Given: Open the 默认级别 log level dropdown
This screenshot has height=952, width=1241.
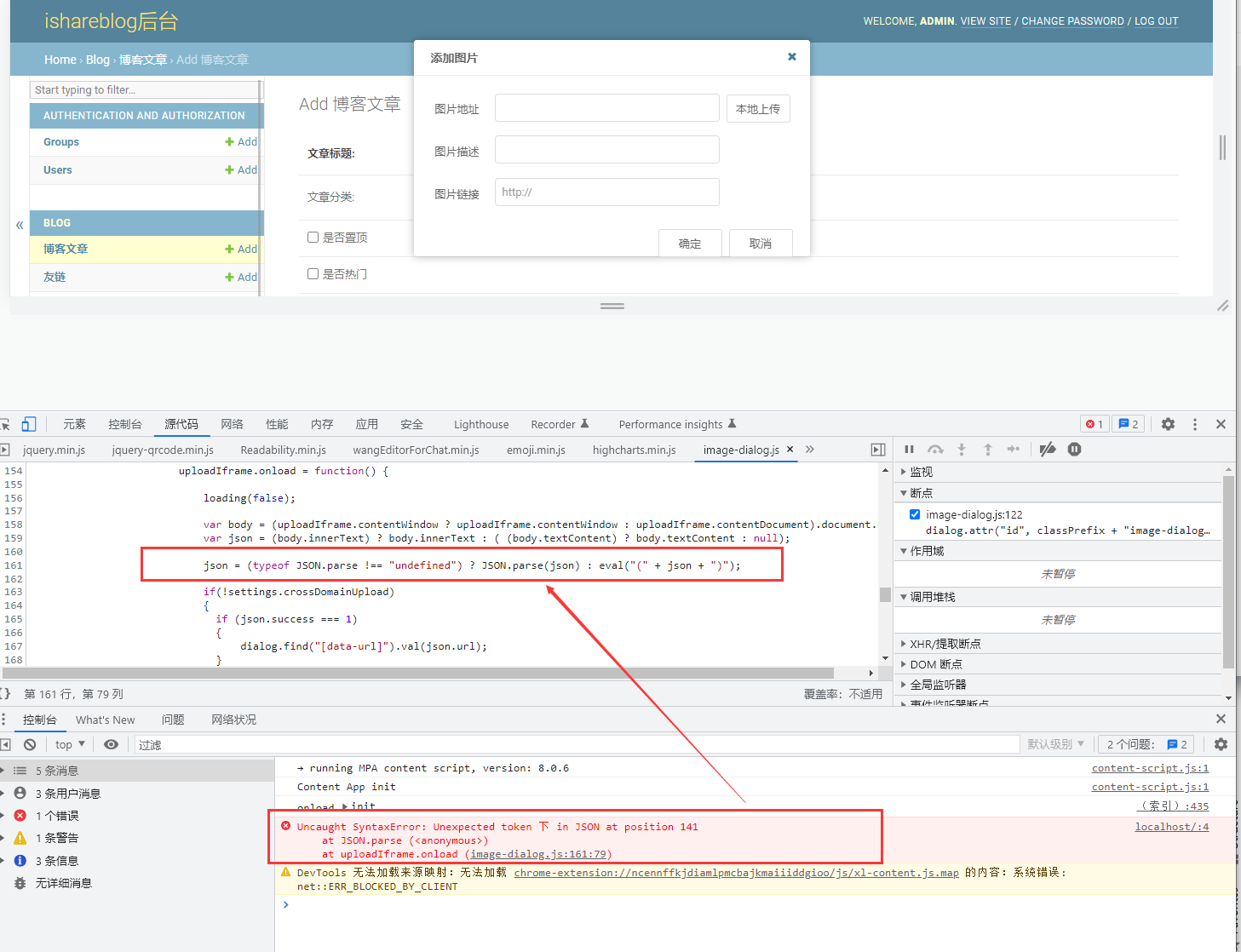Looking at the screenshot, I should coord(1055,744).
